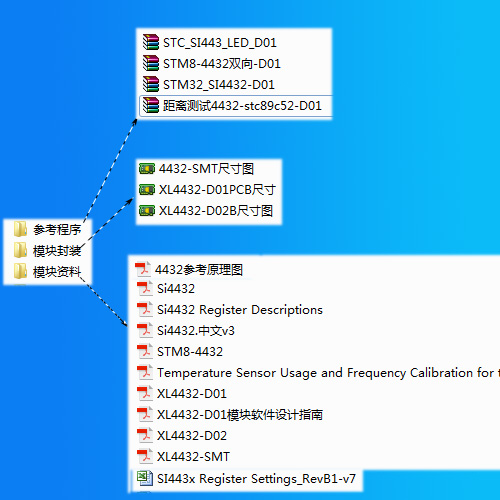Select the 4432-SMT尺寸图 PCB file icon
This screenshot has height=500, width=500.
(147, 169)
